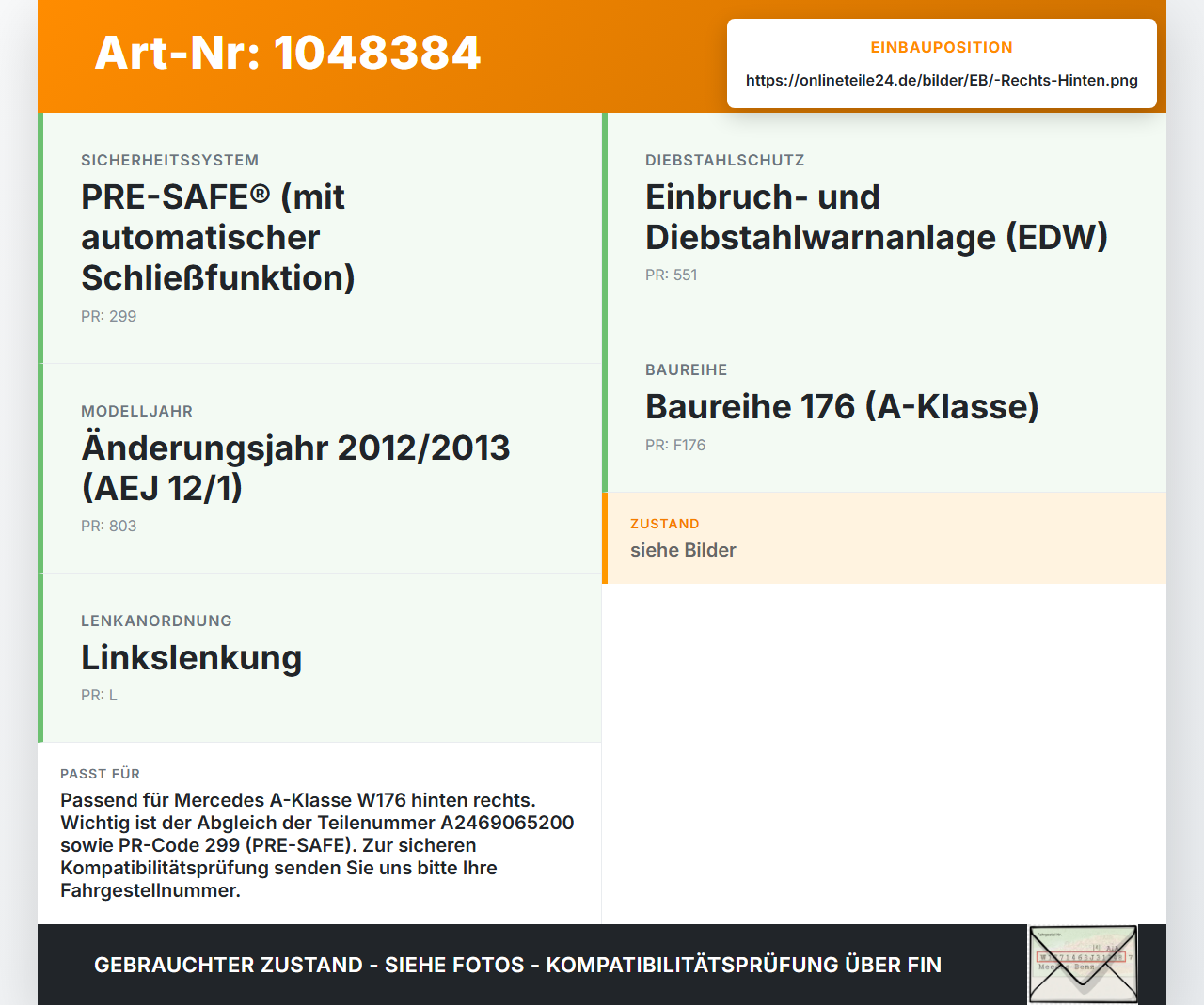The width and height of the screenshot is (1204, 1006).
Task: Click the PR: L code
Action: click(x=99, y=695)
